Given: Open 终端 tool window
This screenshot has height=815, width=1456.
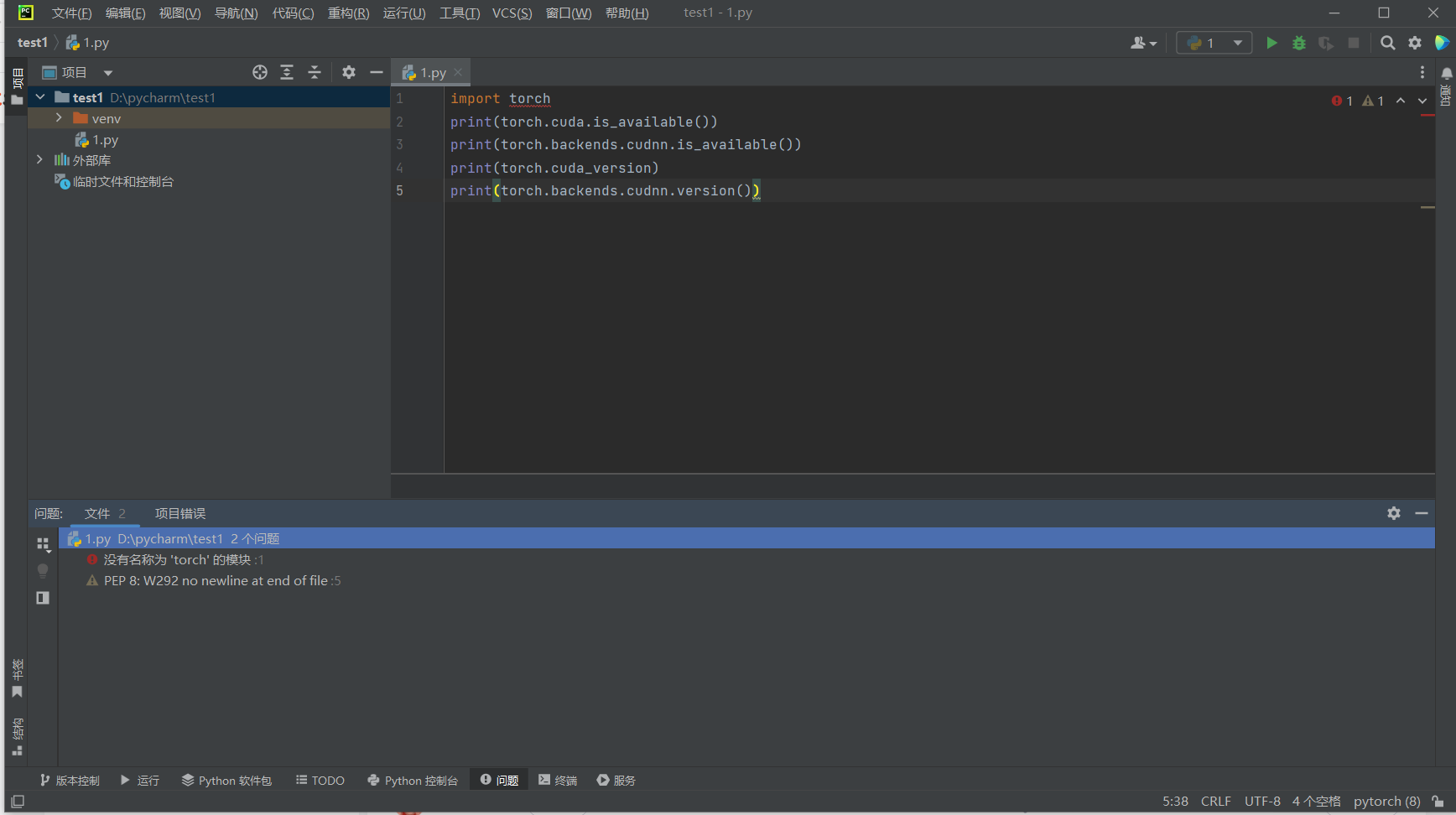Looking at the screenshot, I should pyautogui.click(x=558, y=780).
